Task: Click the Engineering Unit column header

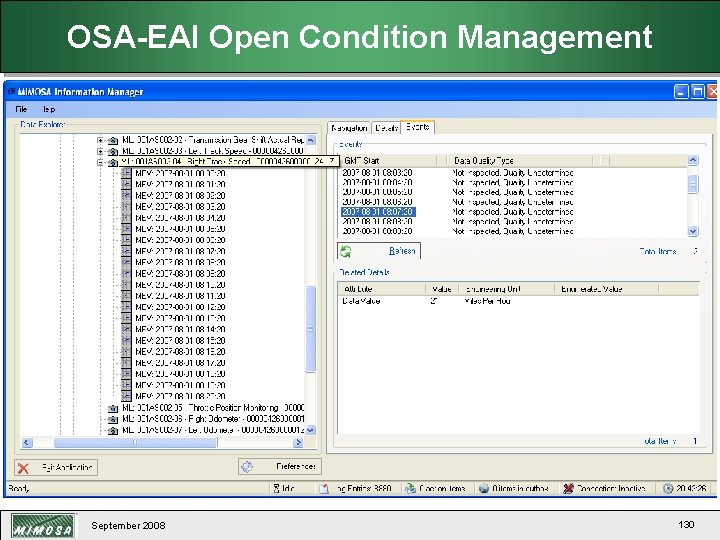Action: [507, 289]
